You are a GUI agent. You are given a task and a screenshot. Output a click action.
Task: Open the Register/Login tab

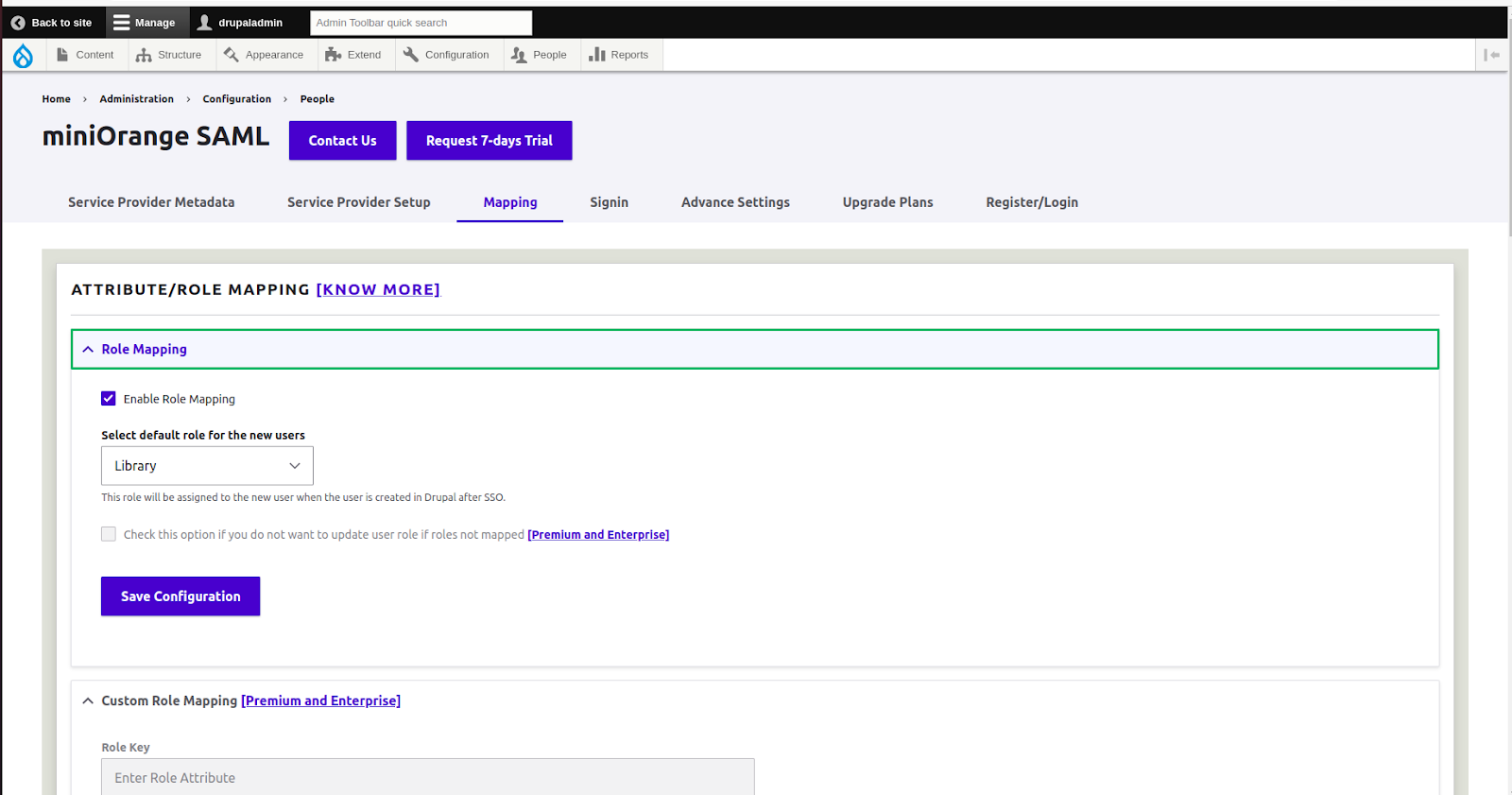click(1032, 202)
